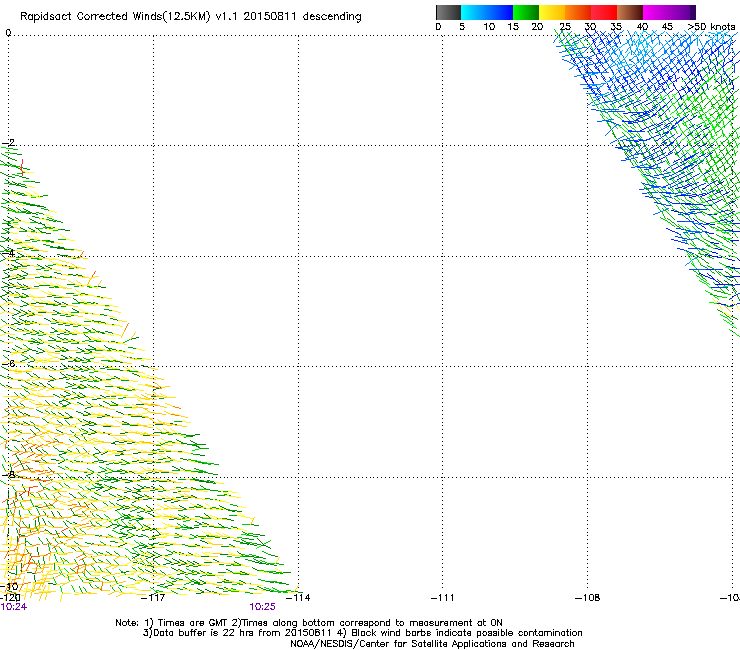The width and height of the screenshot is (740, 650).
Task: Click the -111 longitude axis label
Action: point(442,598)
